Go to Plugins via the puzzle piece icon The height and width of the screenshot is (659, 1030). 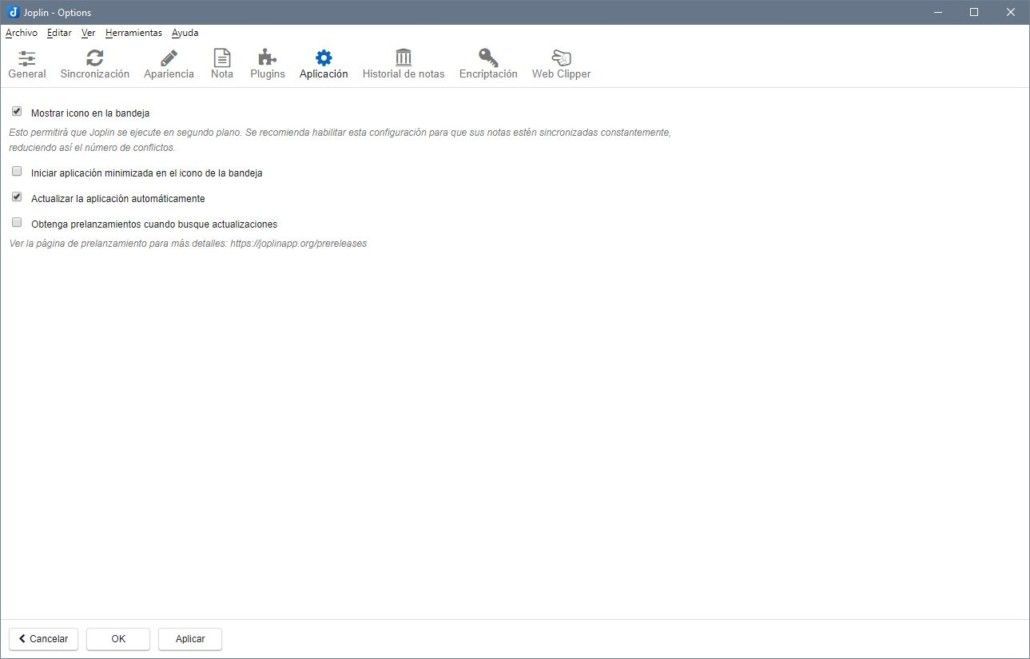(x=267, y=58)
